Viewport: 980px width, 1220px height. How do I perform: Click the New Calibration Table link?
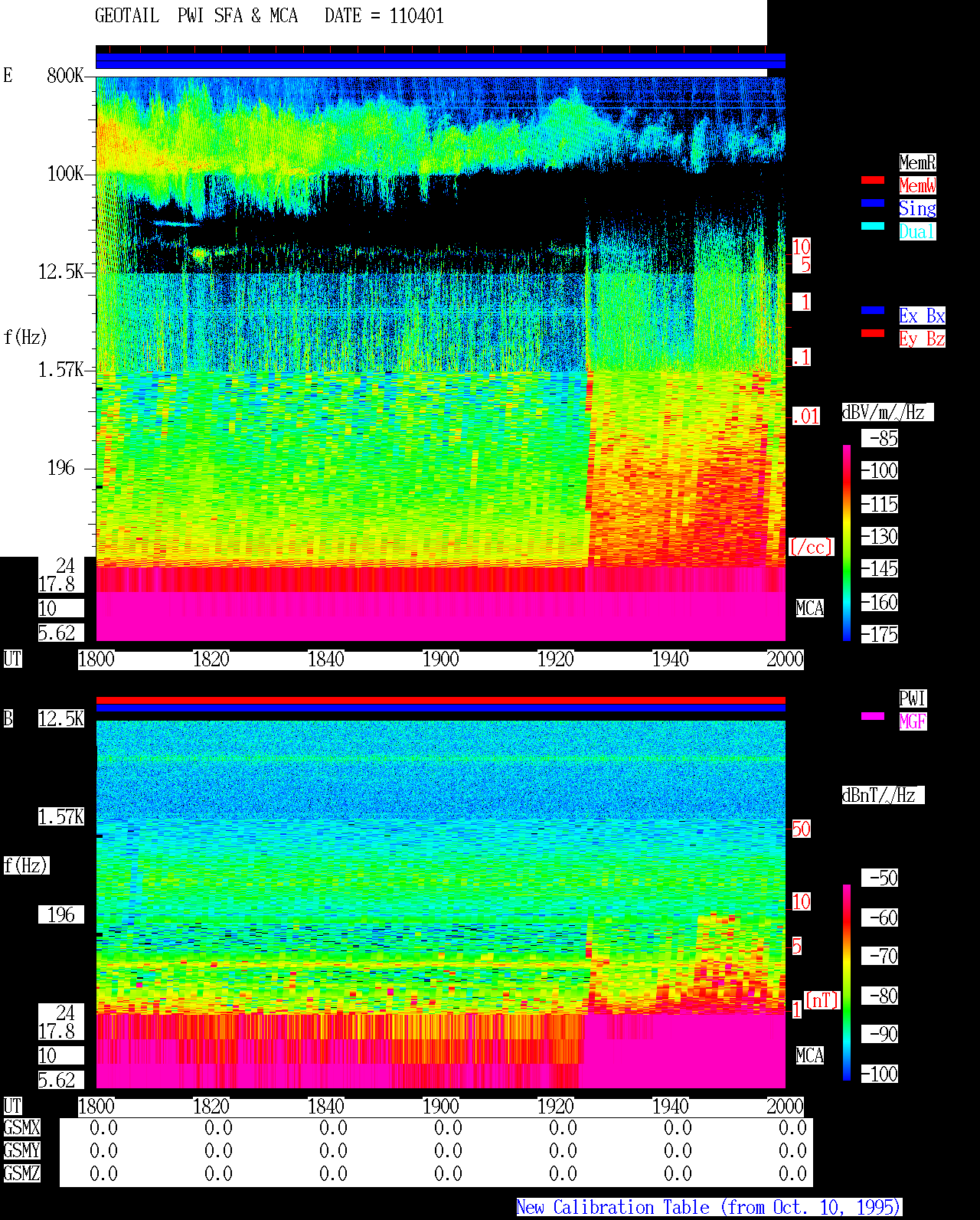click(709, 1208)
